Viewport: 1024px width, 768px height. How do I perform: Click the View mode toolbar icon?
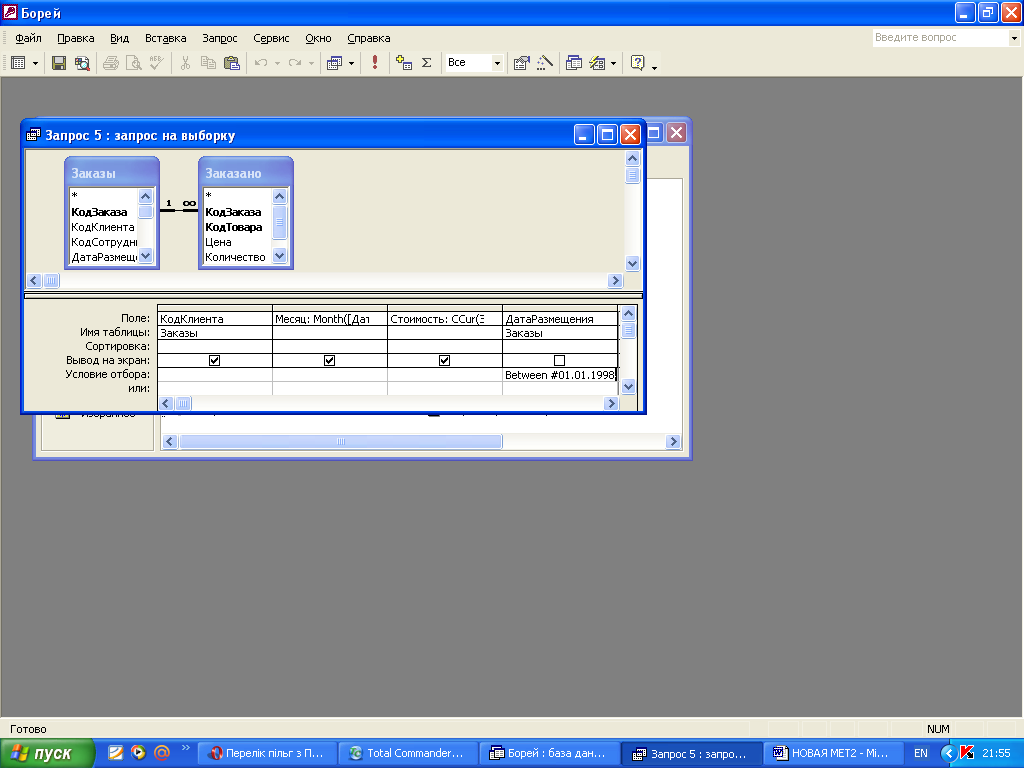tap(18, 63)
